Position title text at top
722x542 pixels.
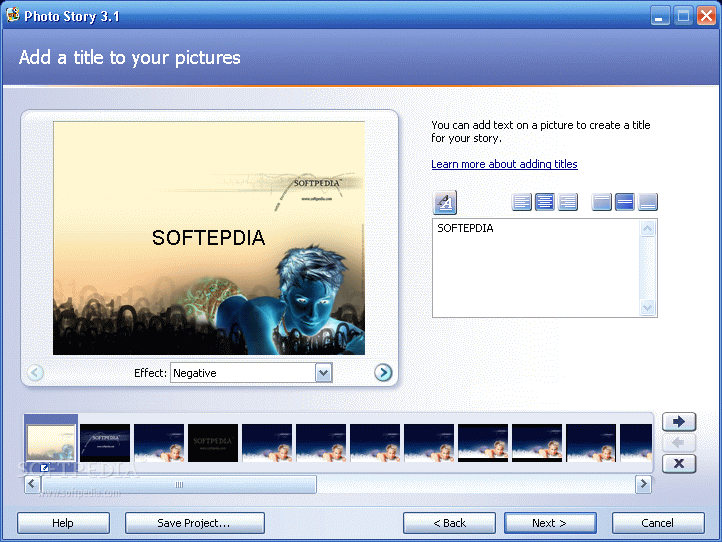[x=601, y=202]
